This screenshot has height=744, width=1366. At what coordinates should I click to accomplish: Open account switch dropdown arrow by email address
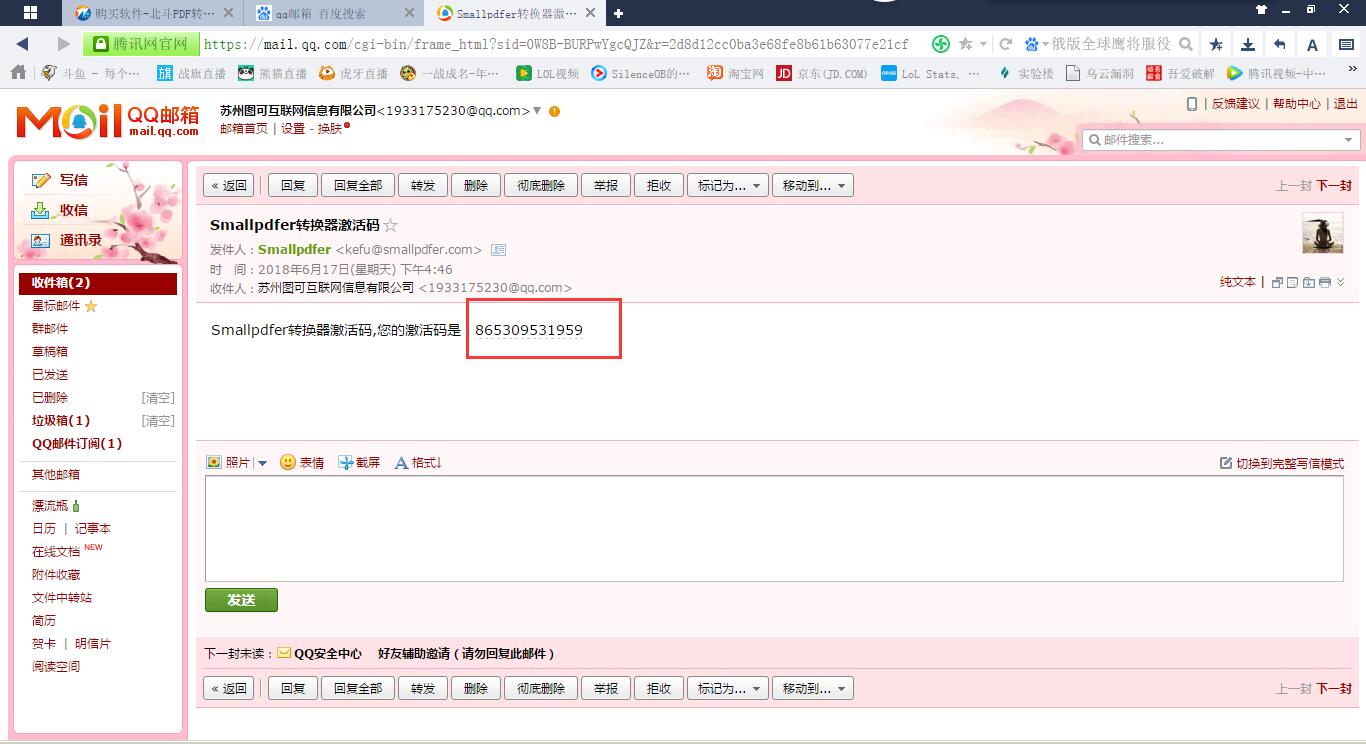pos(537,111)
